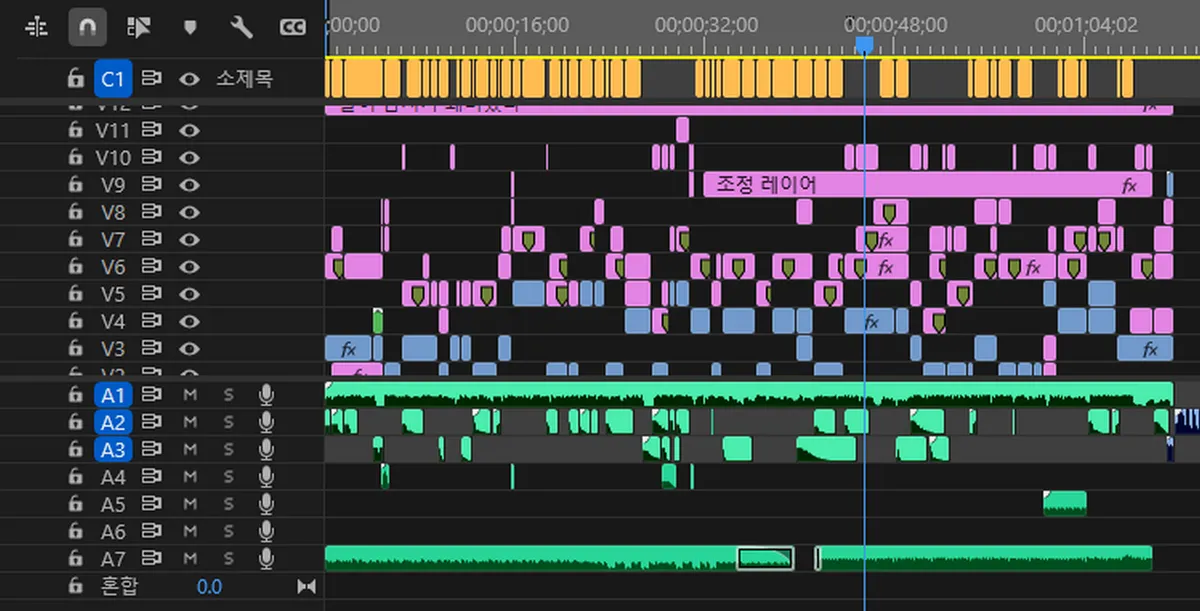
Task: Enable voice-over record microphone on A1
Action: (x=266, y=395)
